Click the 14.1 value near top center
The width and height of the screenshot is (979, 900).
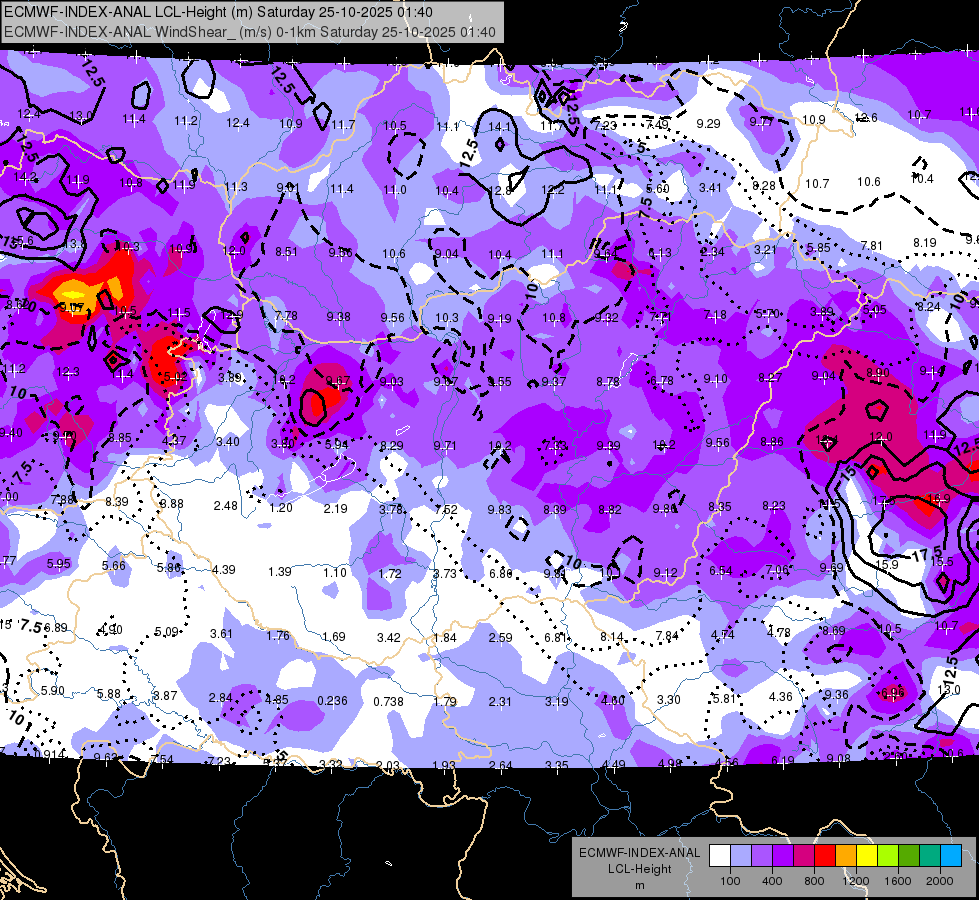(x=499, y=127)
